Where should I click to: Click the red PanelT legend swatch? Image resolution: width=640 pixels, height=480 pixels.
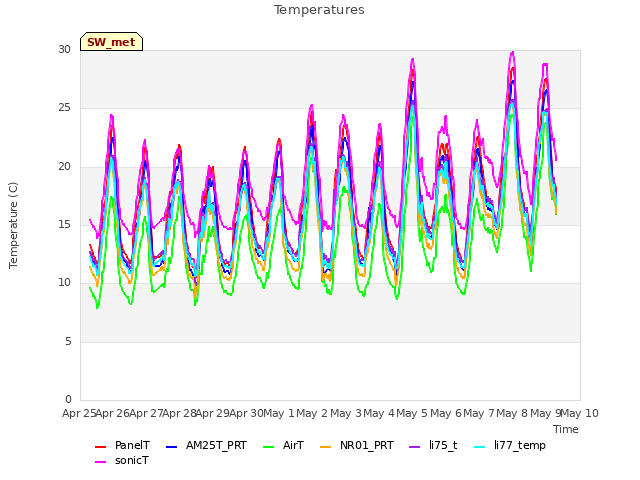[x=100, y=447]
